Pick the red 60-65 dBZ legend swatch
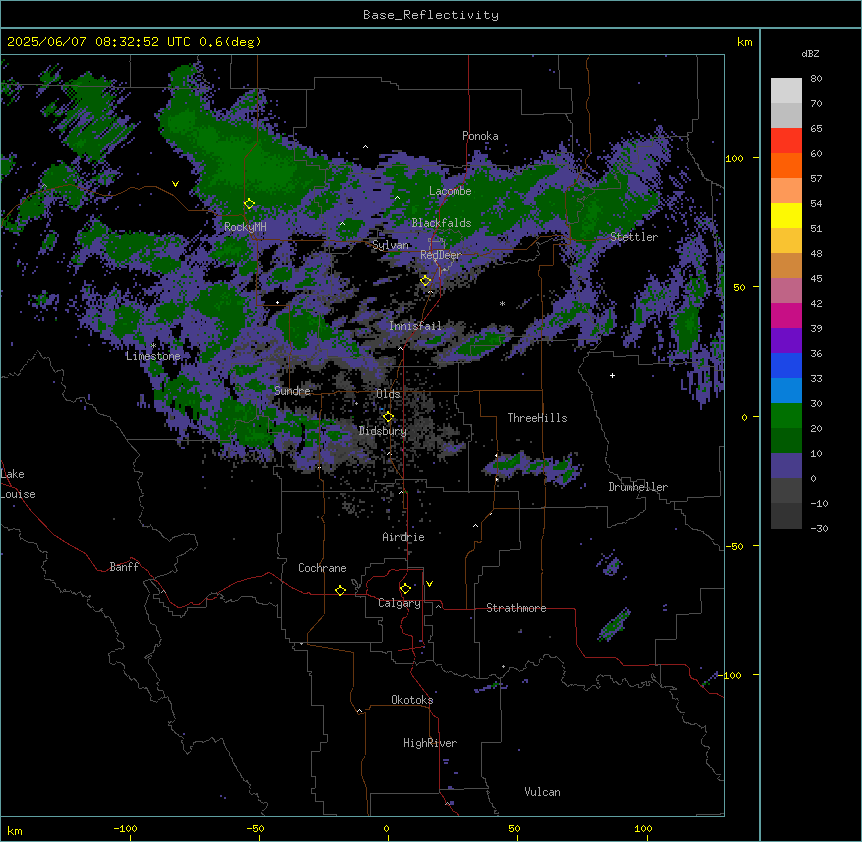This screenshot has height=842, width=862. 786,141
